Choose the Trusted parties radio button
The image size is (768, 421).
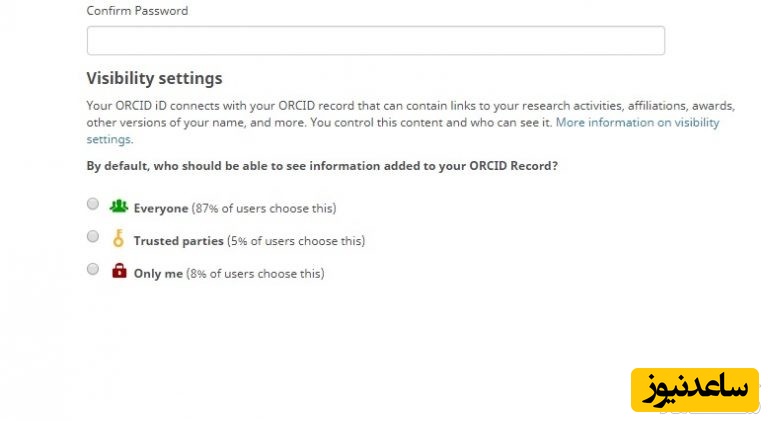click(x=93, y=237)
